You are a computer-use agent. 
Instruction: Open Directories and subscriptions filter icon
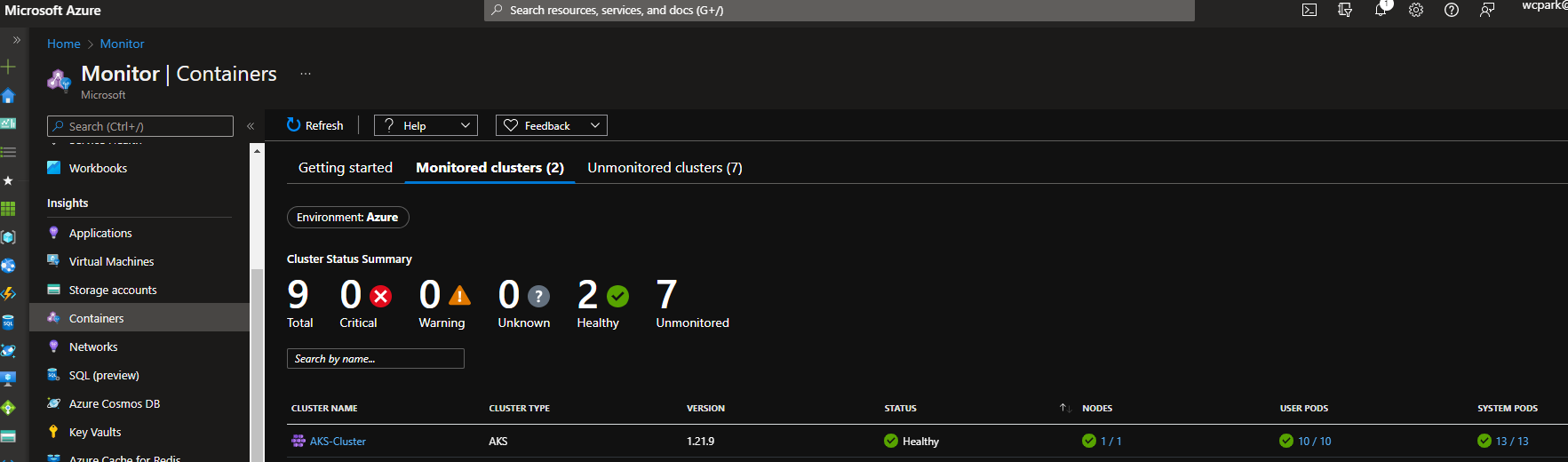click(x=1345, y=11)
